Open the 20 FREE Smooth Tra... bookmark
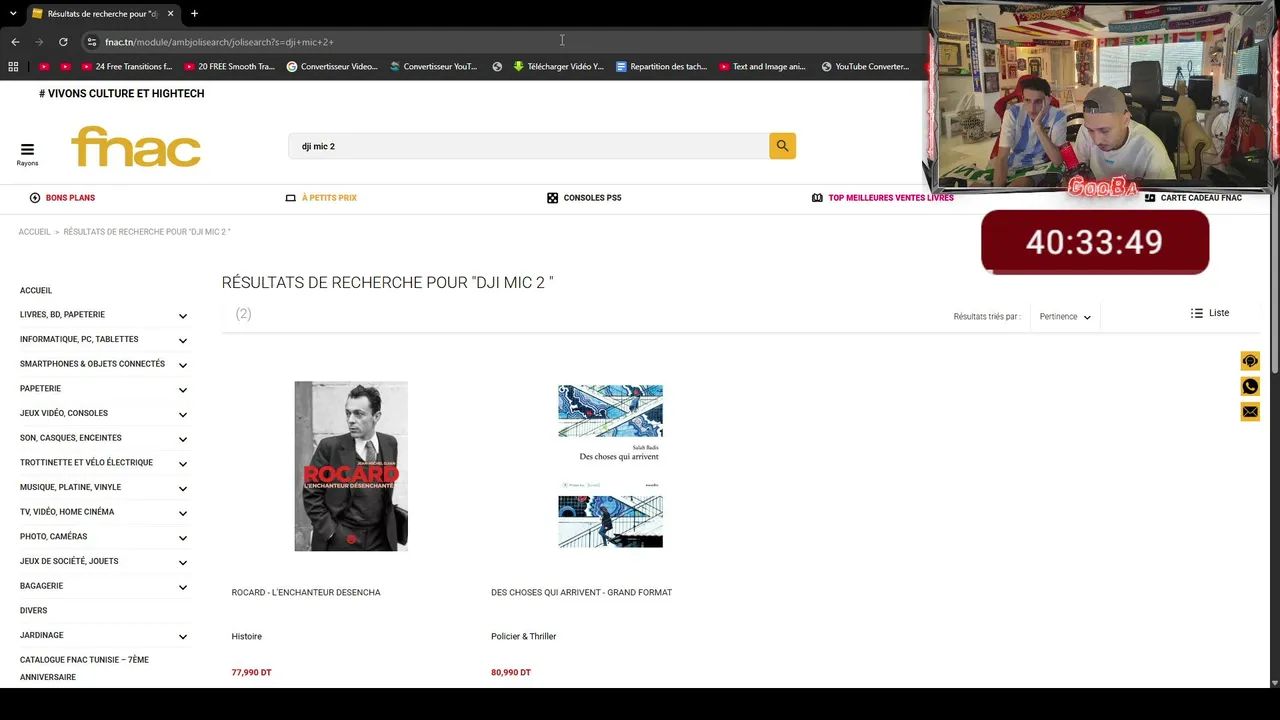Viewport: 1280px width, 720px height. [x=229, y=67]
